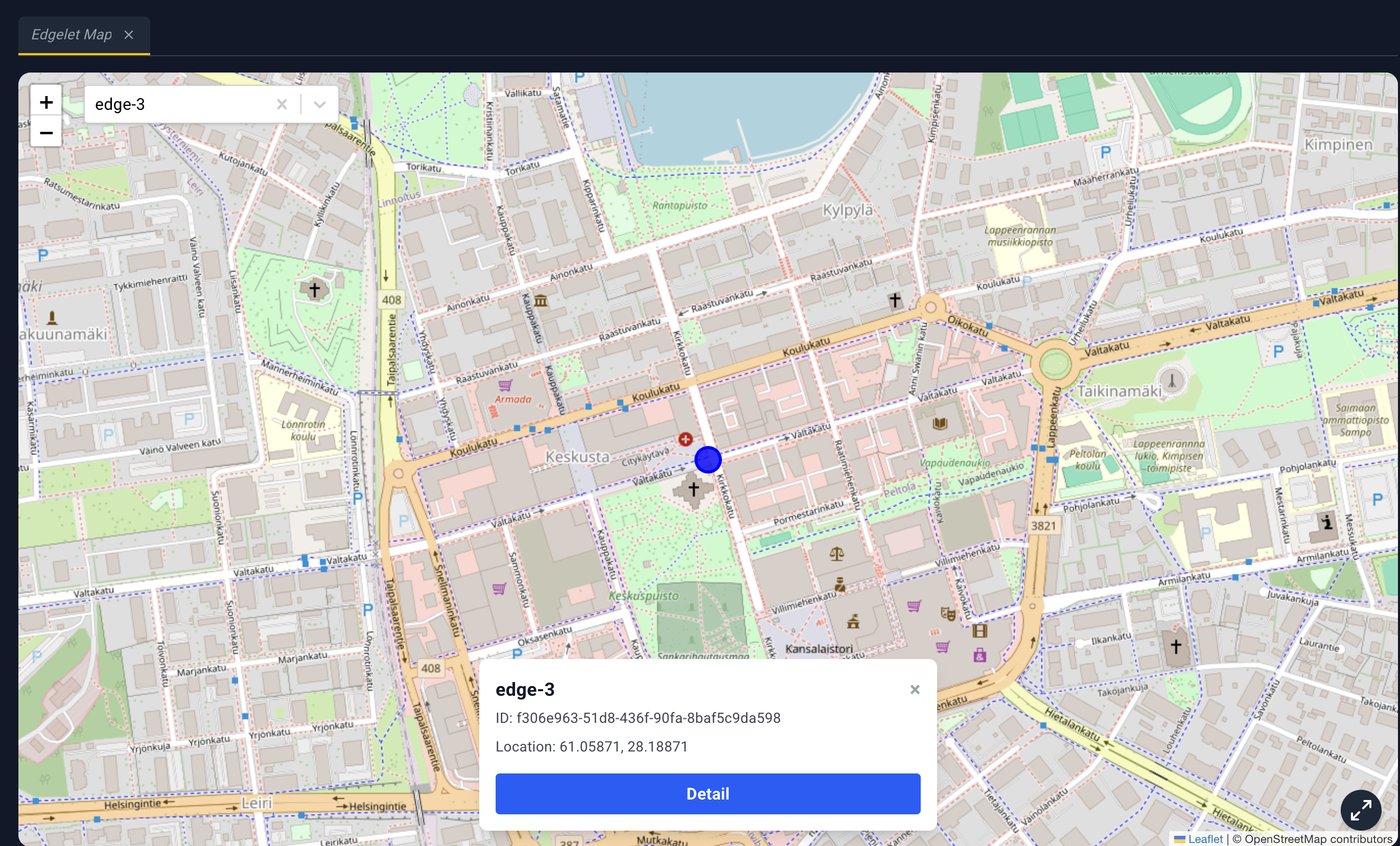This screenshot has width=1400, height=846.
Task: Click the museum icon on Kauppakatu
Action: (541, 300)
